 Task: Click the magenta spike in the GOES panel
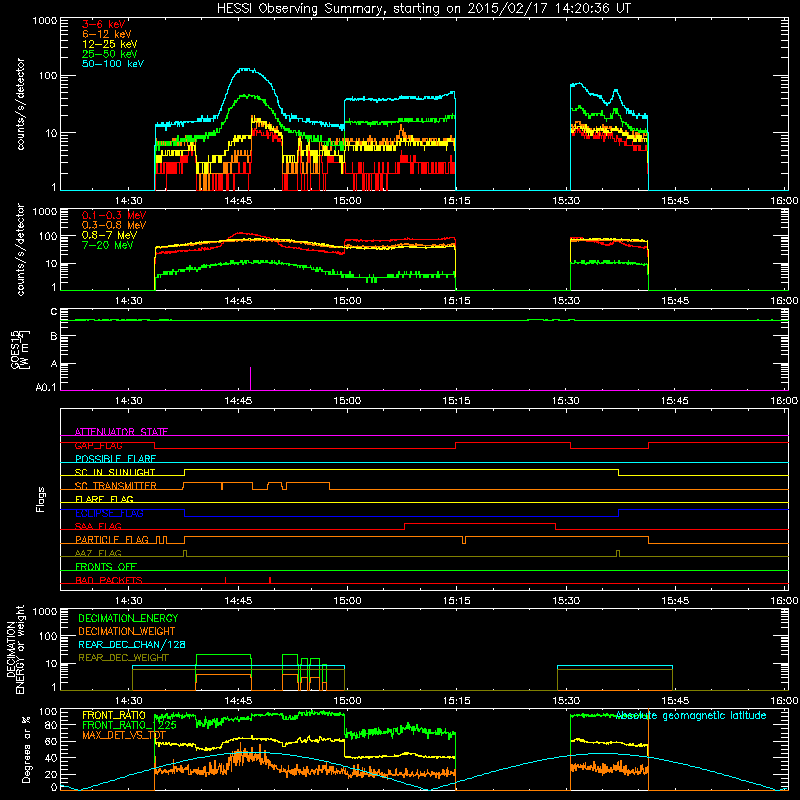coord(250,378)
